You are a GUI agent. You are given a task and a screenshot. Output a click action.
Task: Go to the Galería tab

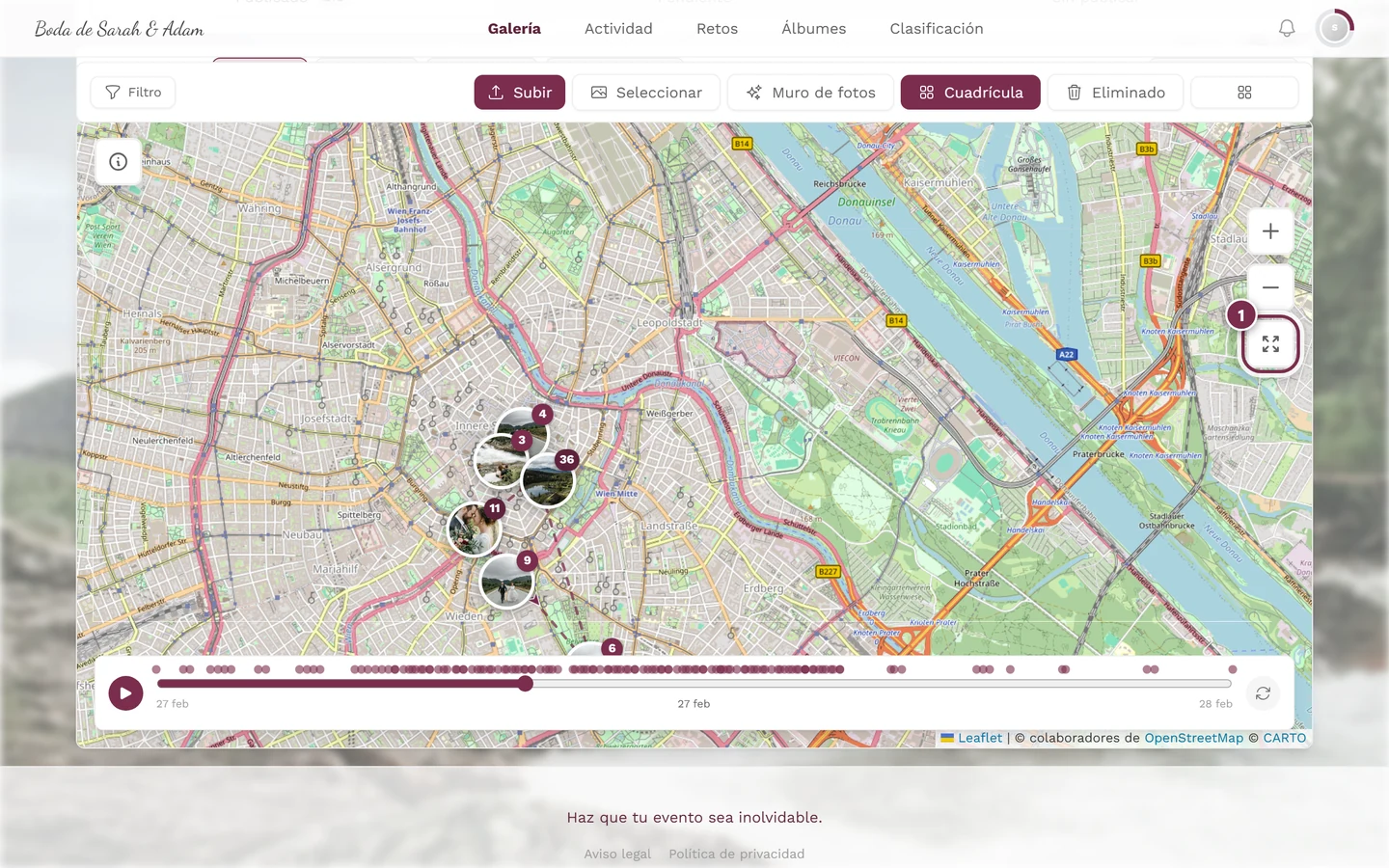(x=514, y=29)
